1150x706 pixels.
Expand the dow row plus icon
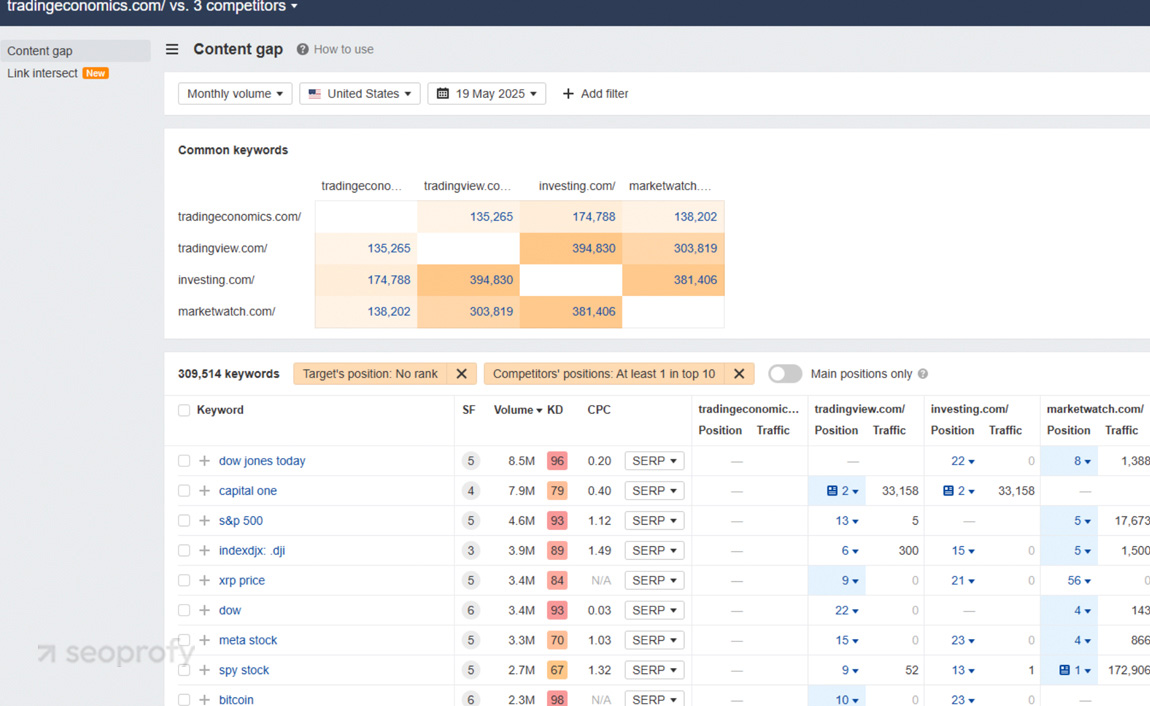coord(205,610)
